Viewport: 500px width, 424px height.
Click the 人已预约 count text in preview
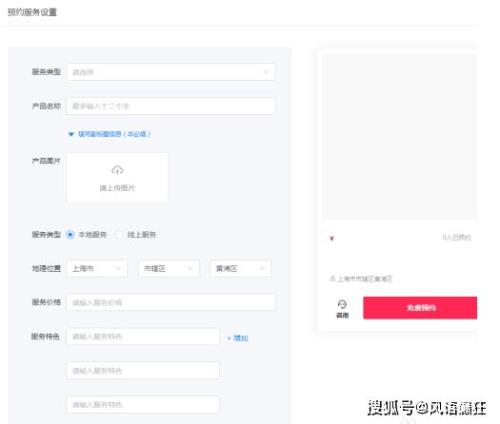coord(456,237)
